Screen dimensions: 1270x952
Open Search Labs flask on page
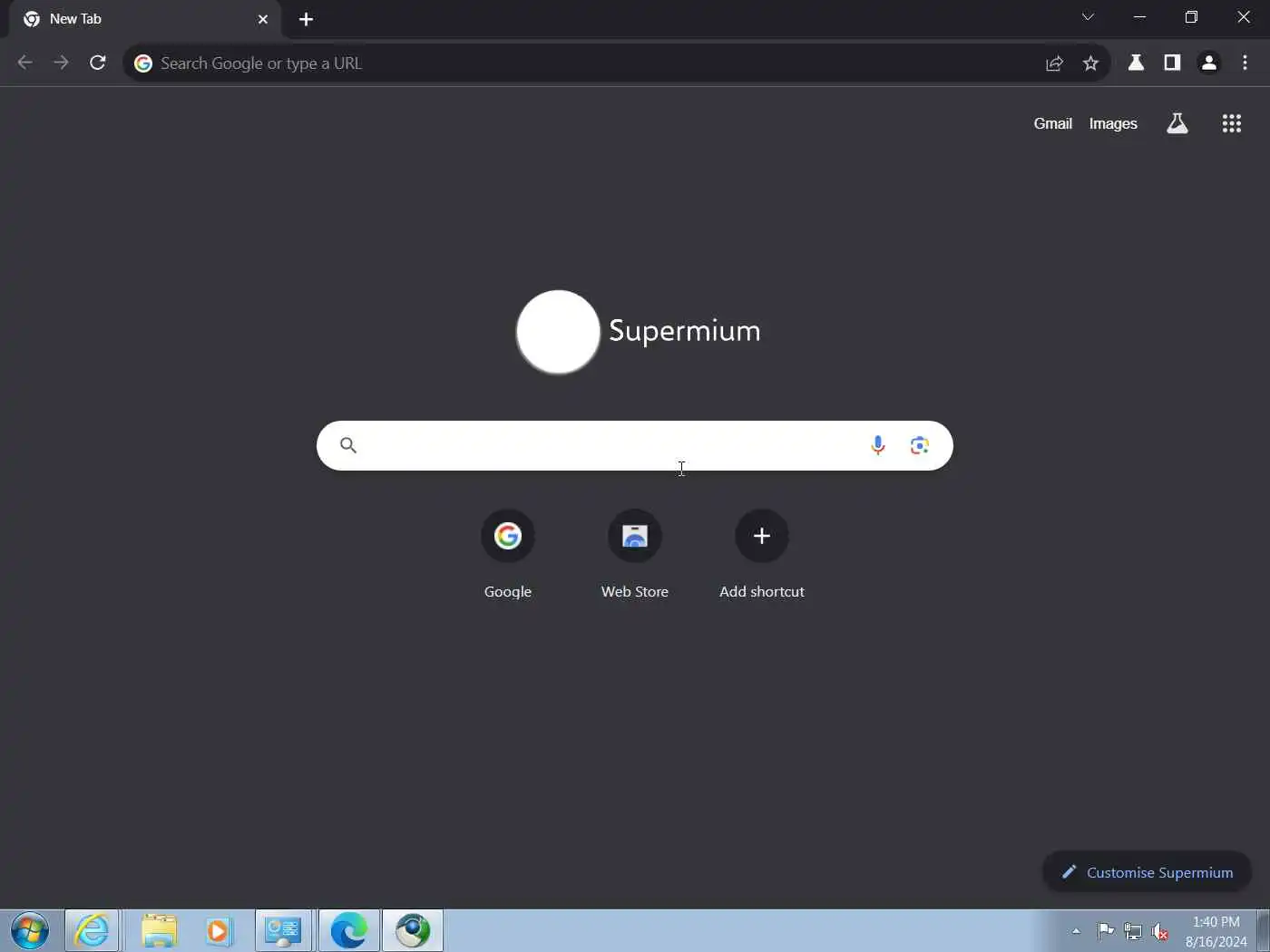(1177, 123)
